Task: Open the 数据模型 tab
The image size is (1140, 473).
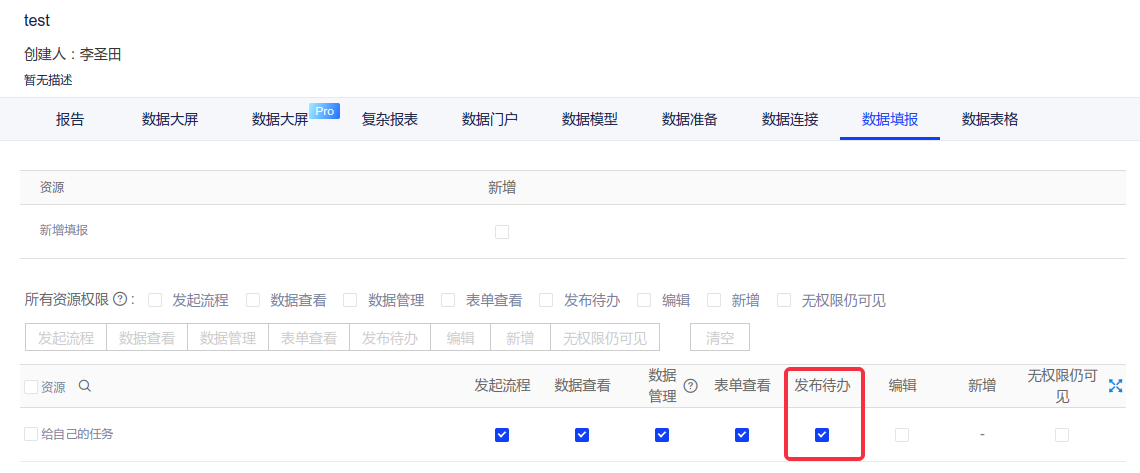Action: tap(590, 120)
